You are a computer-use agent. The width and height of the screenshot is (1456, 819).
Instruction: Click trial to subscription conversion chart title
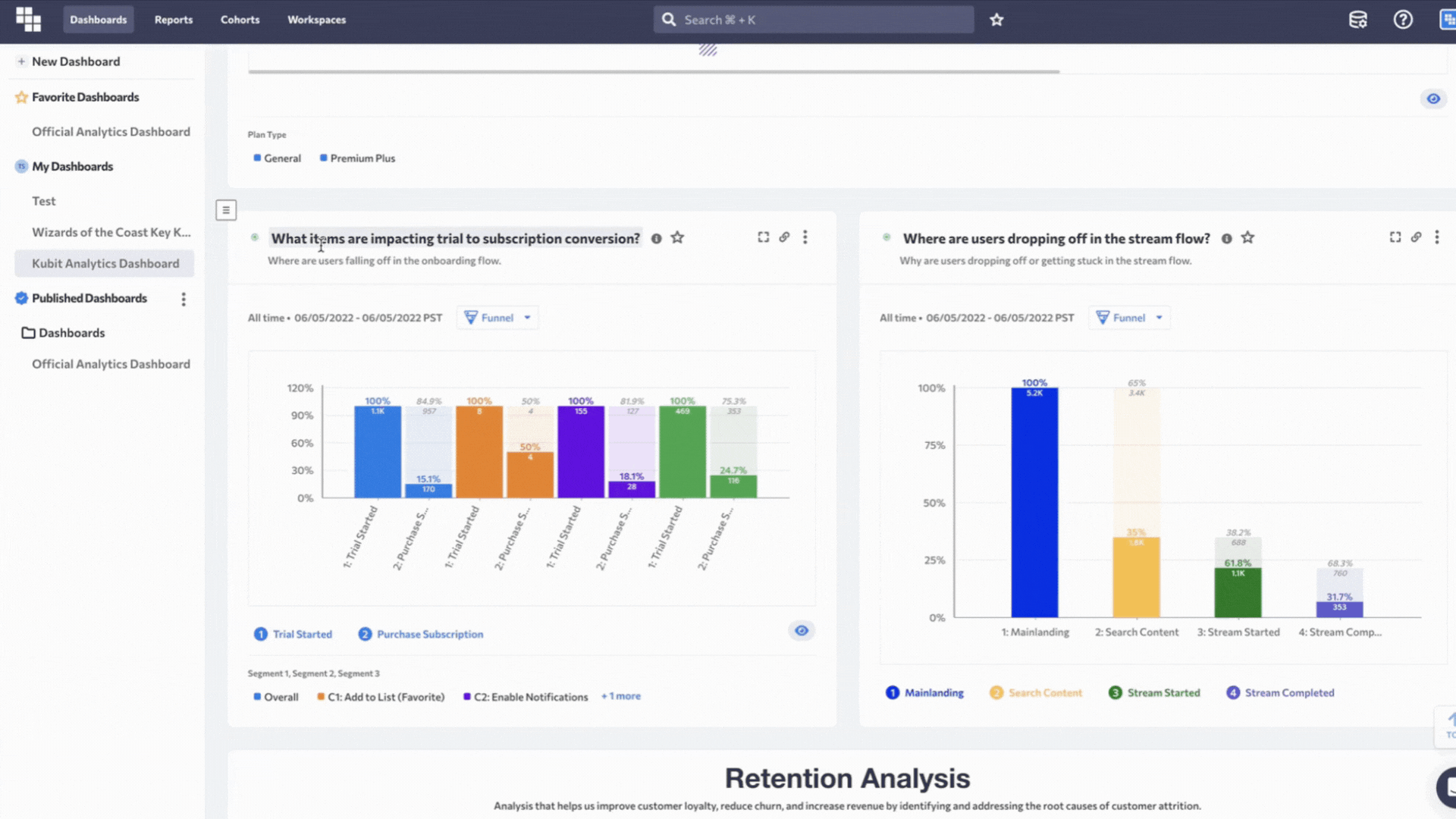(455, 238)
